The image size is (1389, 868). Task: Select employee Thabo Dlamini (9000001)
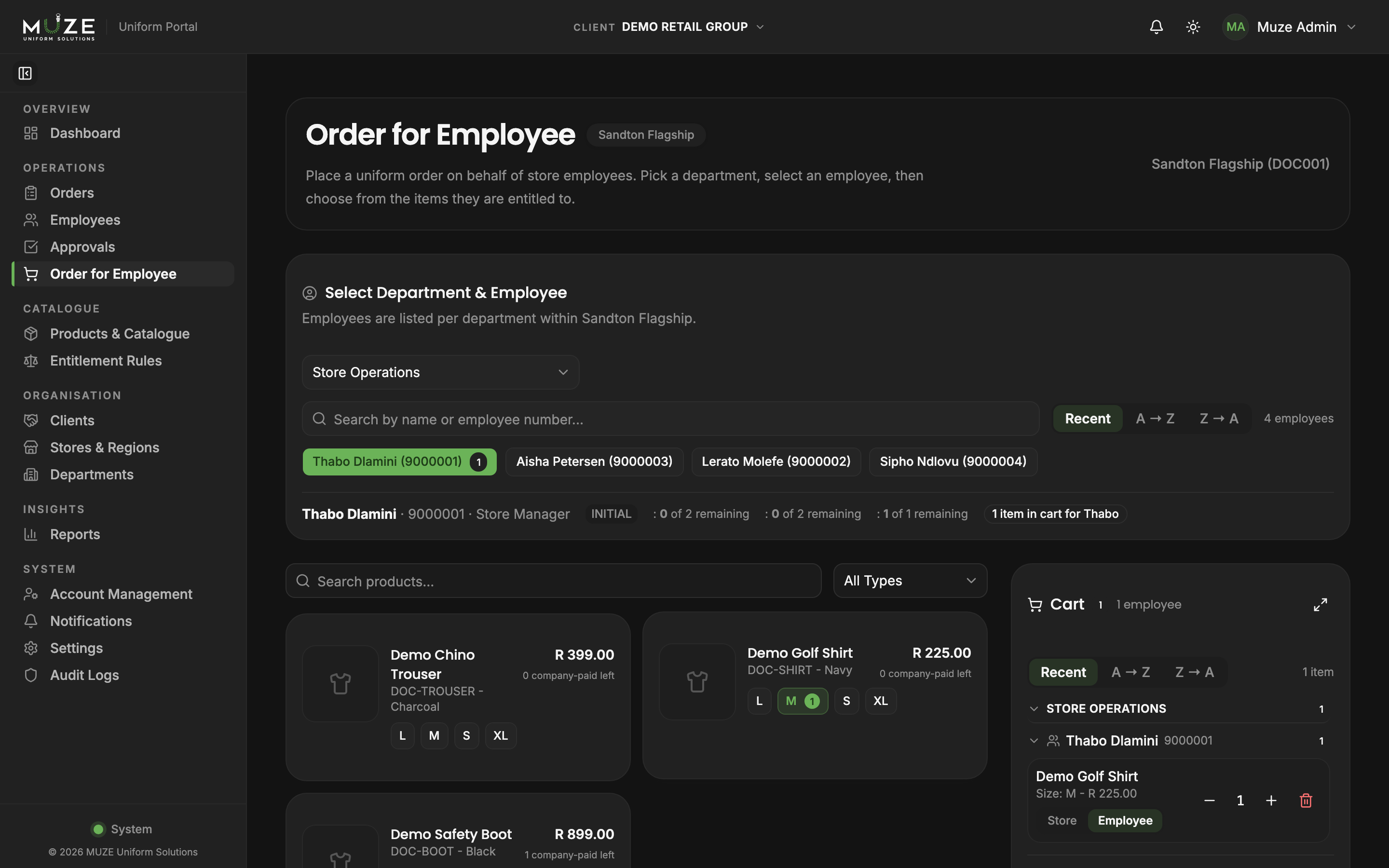pyautogui.click(x=399, y=461)
